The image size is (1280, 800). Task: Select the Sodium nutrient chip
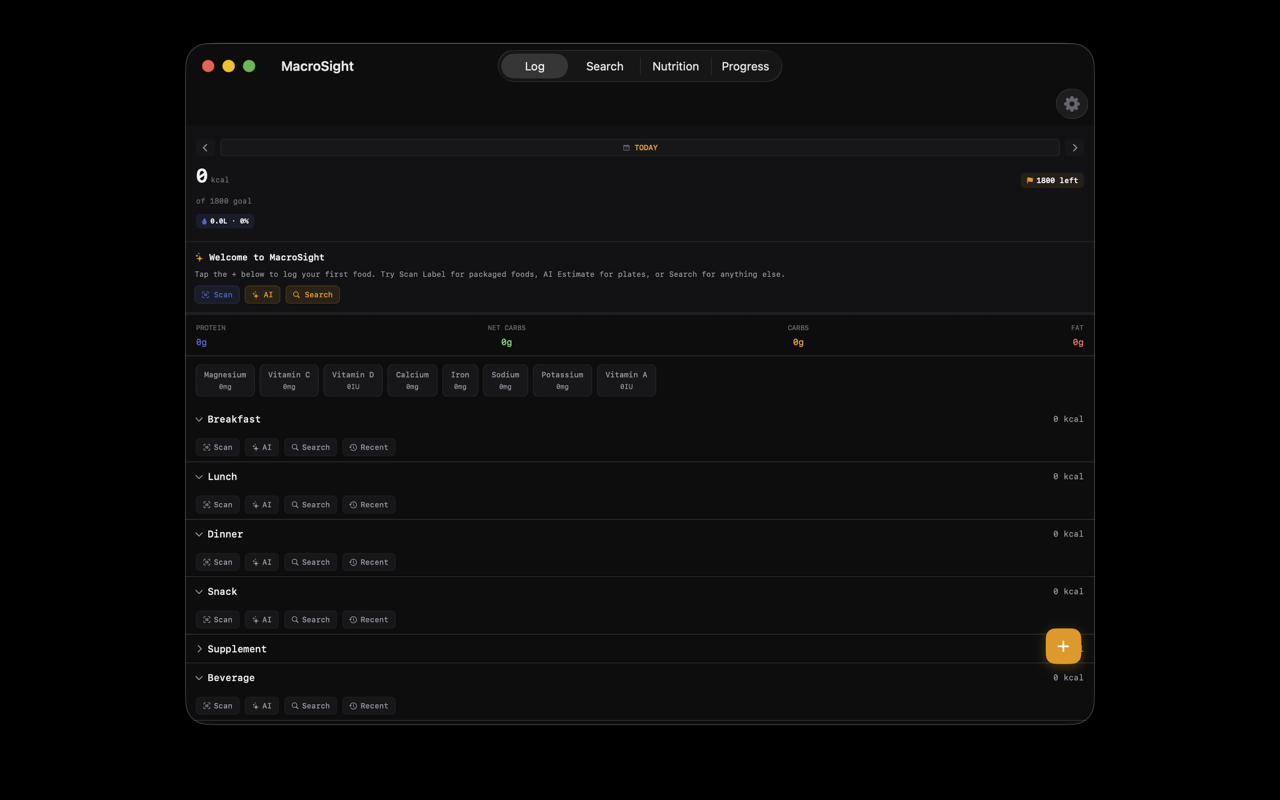(x=505, y=380)
